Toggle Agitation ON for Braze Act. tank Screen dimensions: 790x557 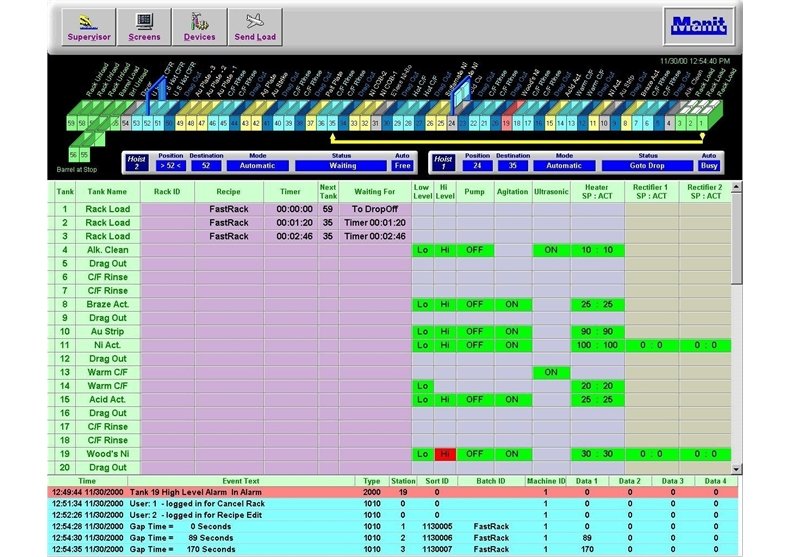tap(512, 304)
